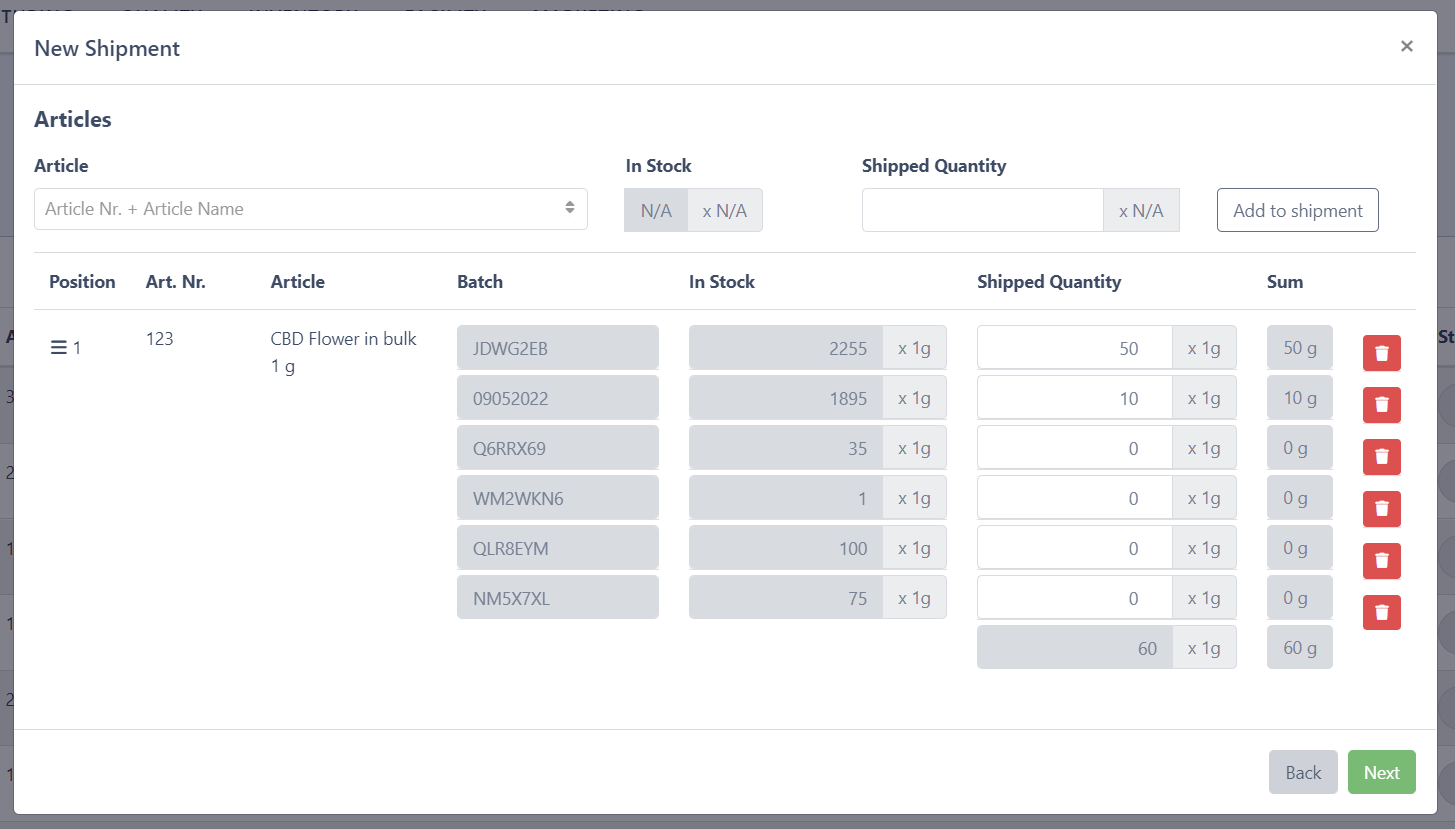
Task: Edit shipped quantity for batch Q6RRX69
Action: [x=1074, y=448]
